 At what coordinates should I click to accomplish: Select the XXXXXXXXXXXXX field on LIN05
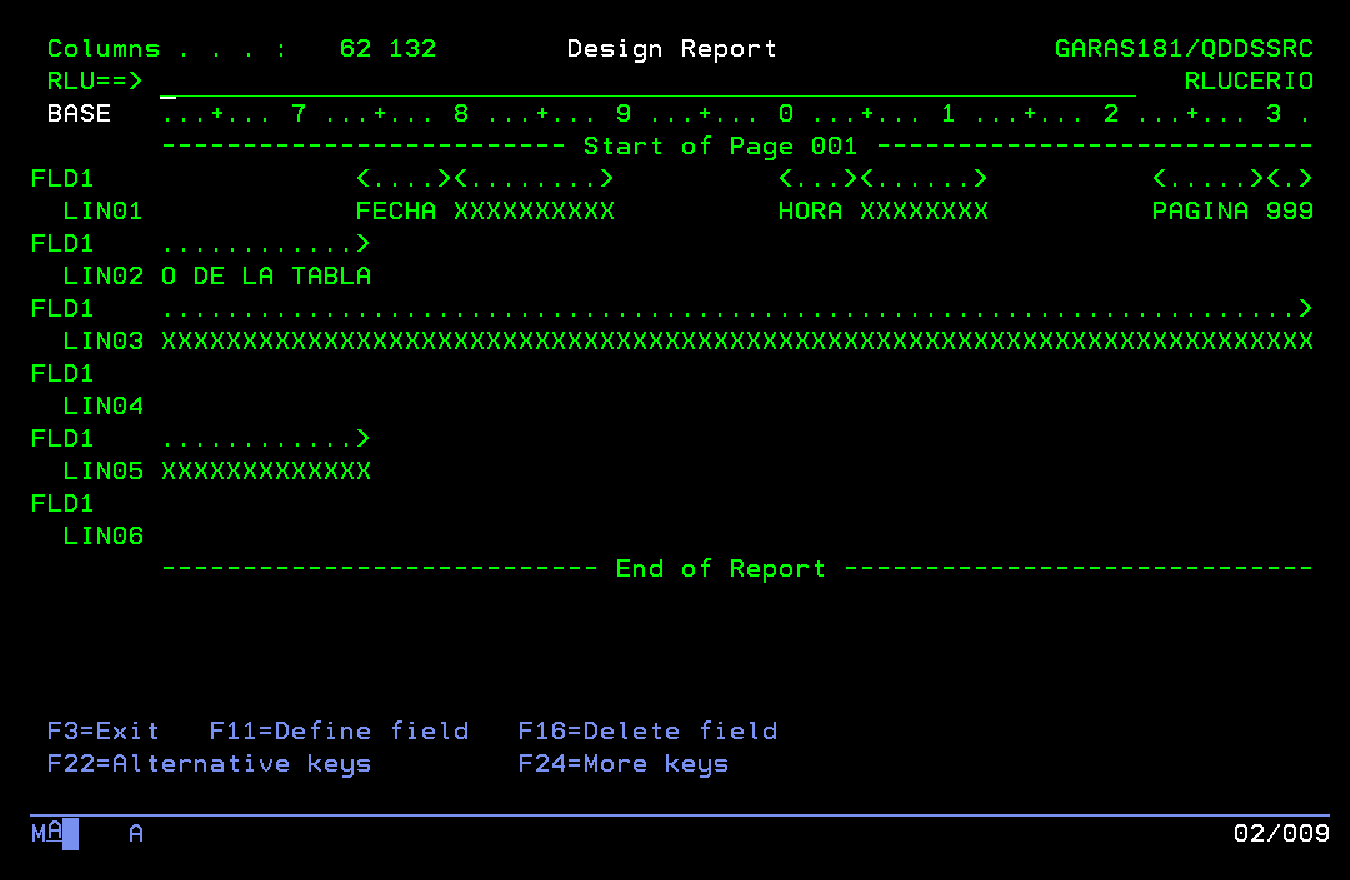coord(266,471)
